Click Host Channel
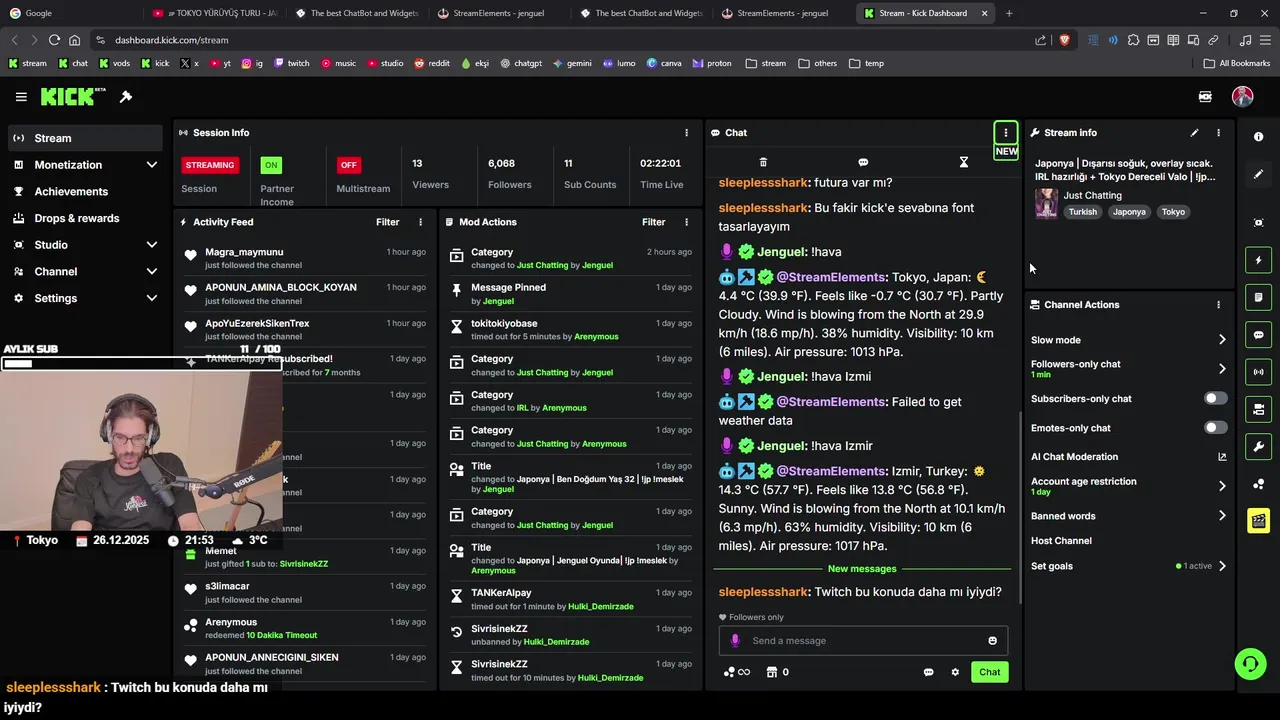 pyautogui.click(x=1061, y=541)
